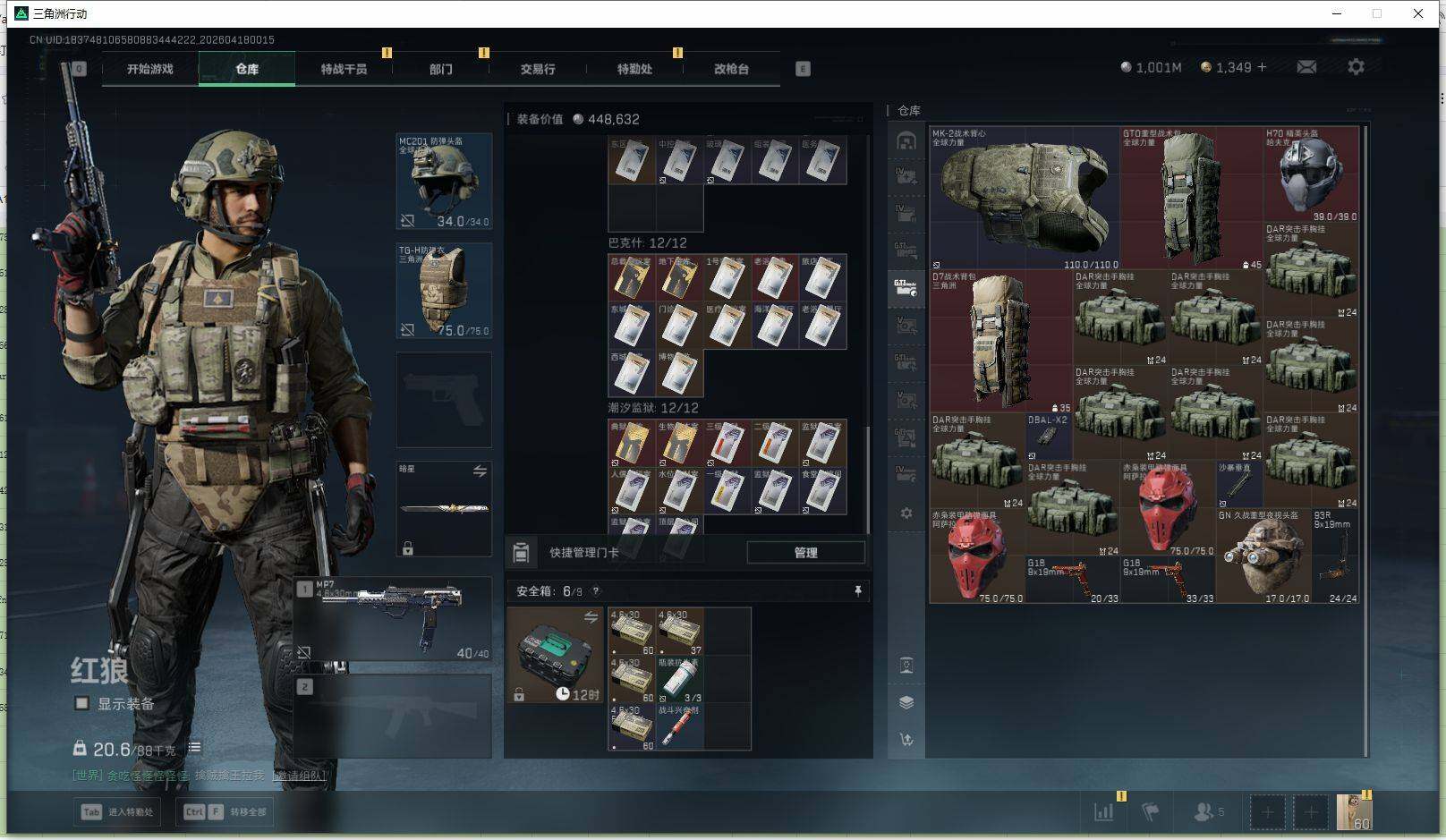Open the 特勤处 tab
The height and width of the screenshot is (840, 1446).
coord(634,69)
